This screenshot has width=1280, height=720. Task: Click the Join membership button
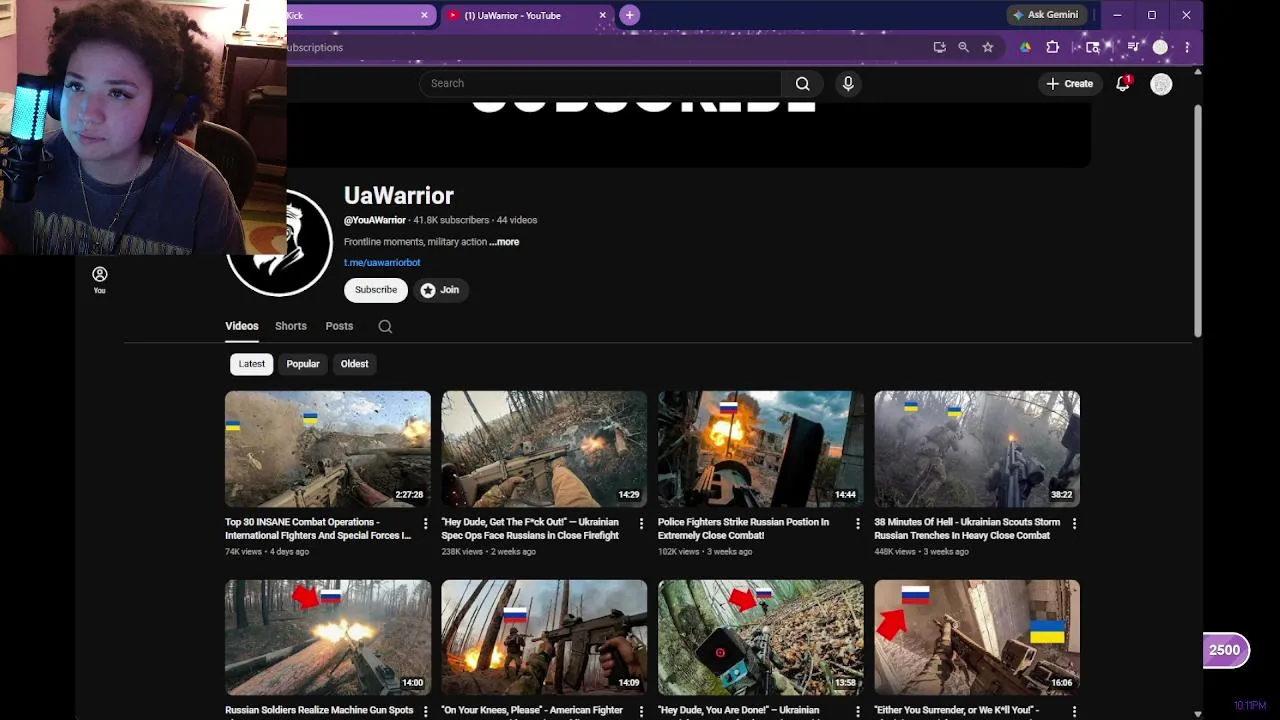pyautogui.click(x=440, y=290)
